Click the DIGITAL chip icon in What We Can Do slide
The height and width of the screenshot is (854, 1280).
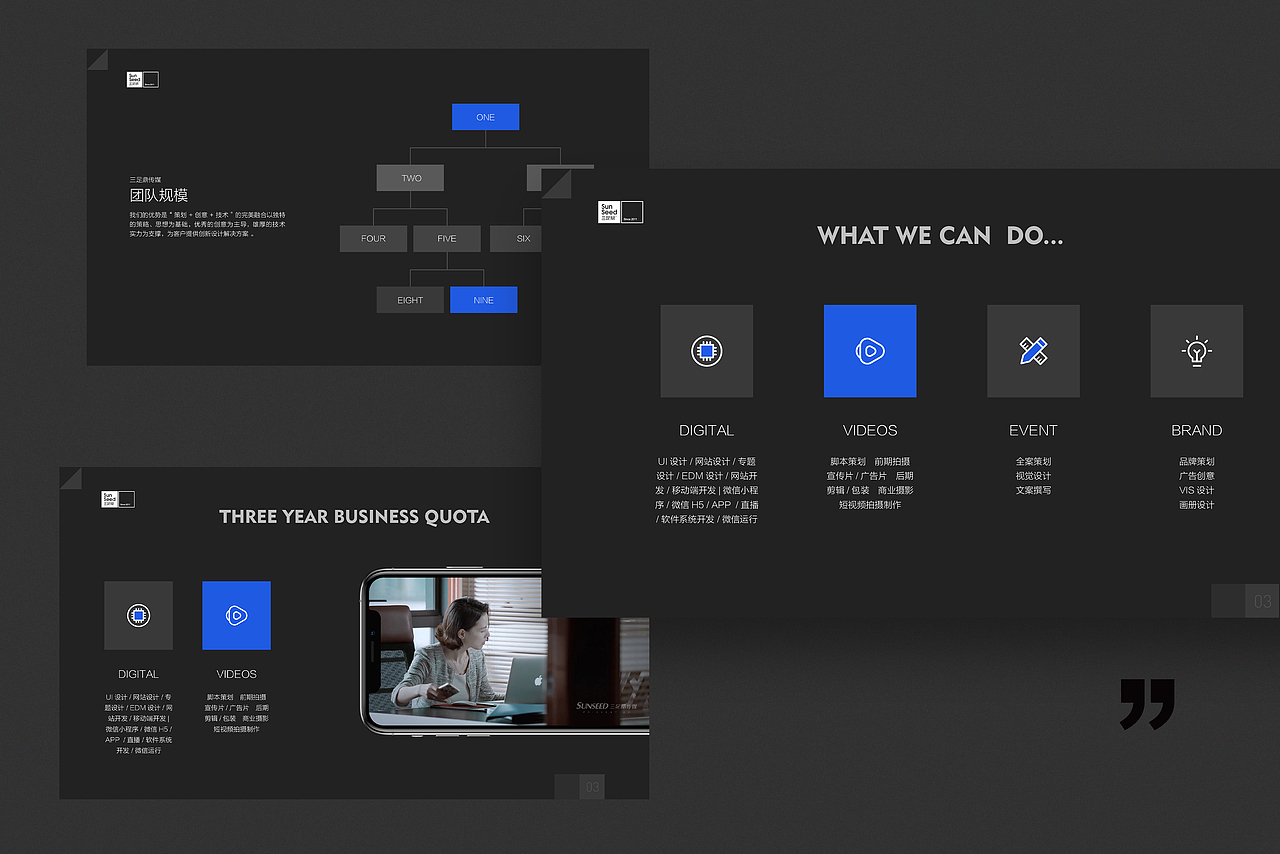coord(707,351)
